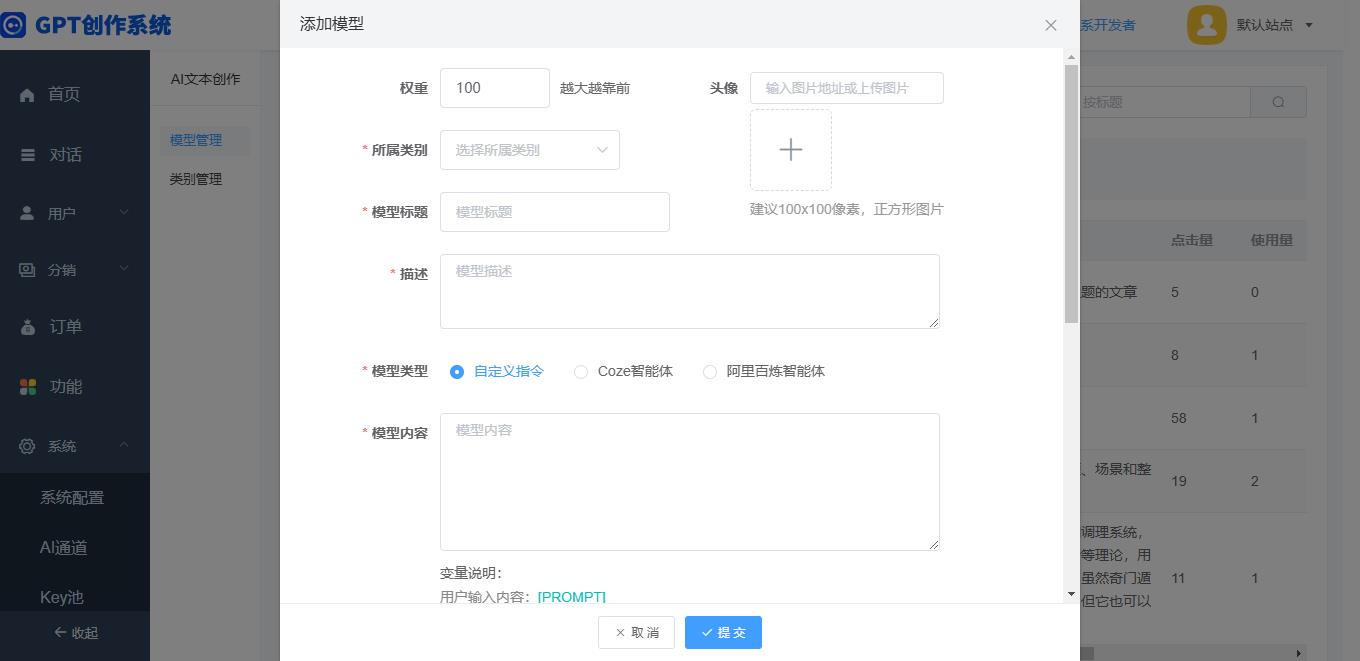
Task: Click the user avatar icon at top right
Action: 1206,25
